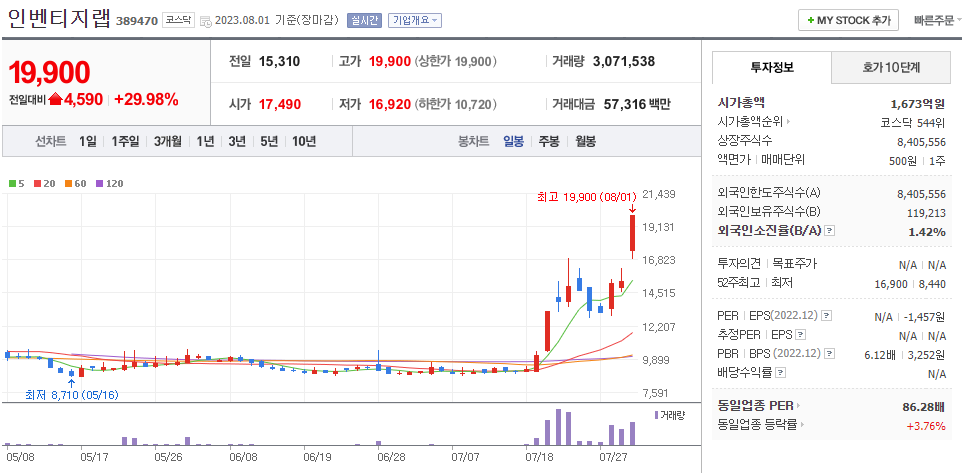Click the green 5-day moving average legend
Image resolution: width=971 pixels, height=473 pixels.
(17, 183)
